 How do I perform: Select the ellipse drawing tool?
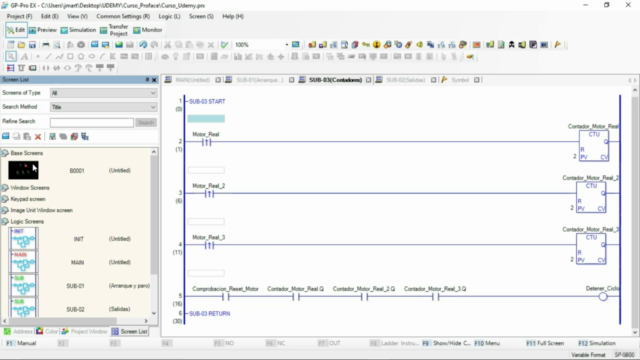coord(92,56)
